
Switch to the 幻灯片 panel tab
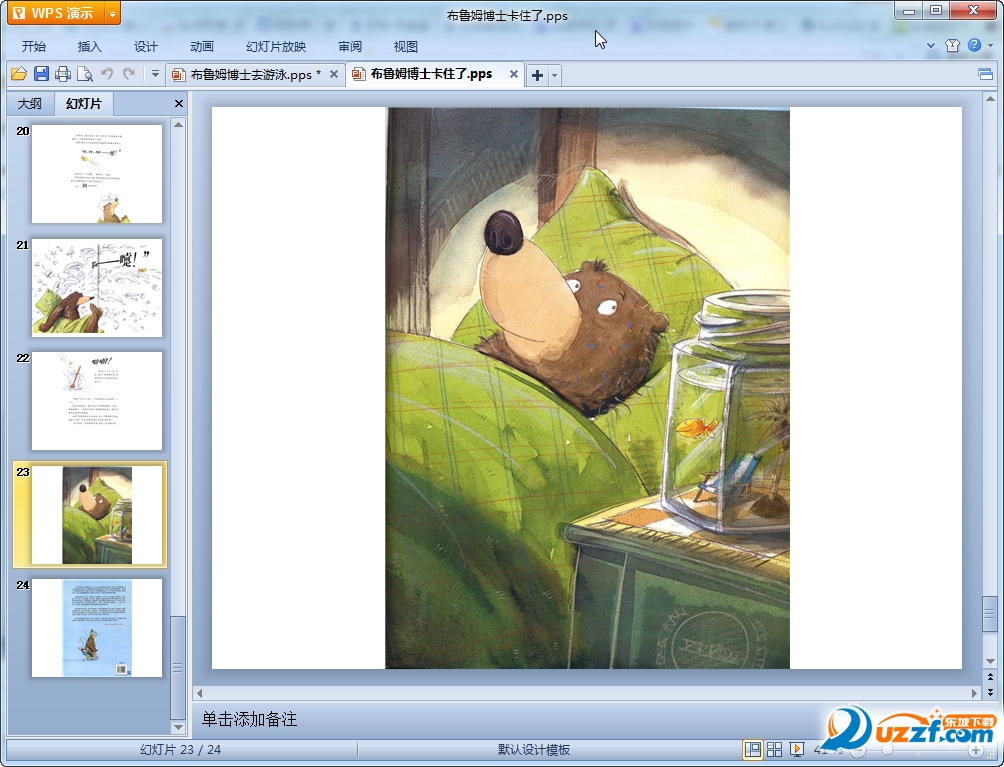84,104
